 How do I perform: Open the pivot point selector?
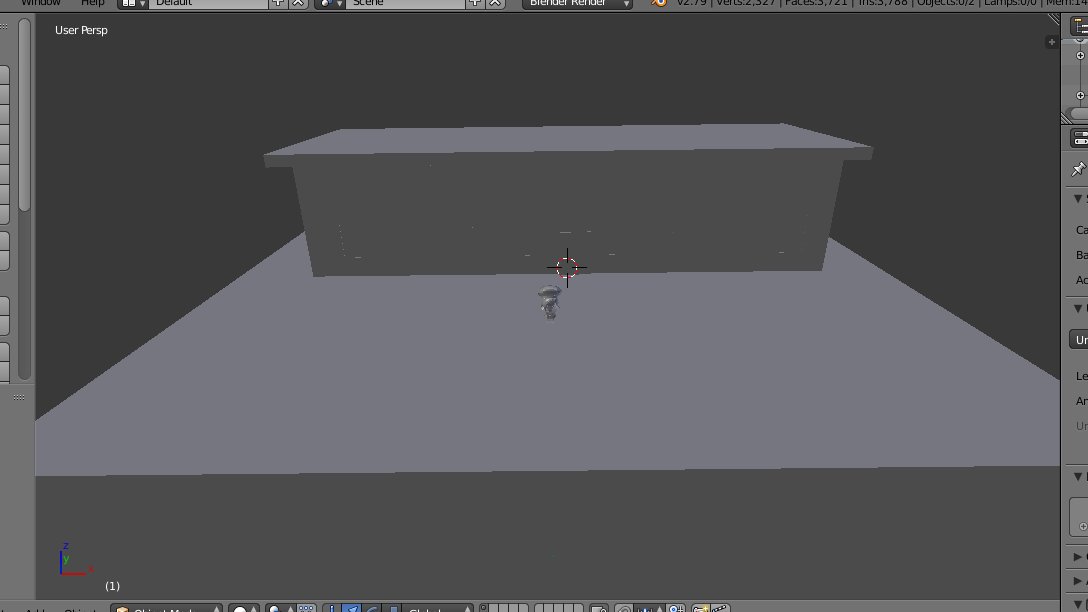point(282,609)
